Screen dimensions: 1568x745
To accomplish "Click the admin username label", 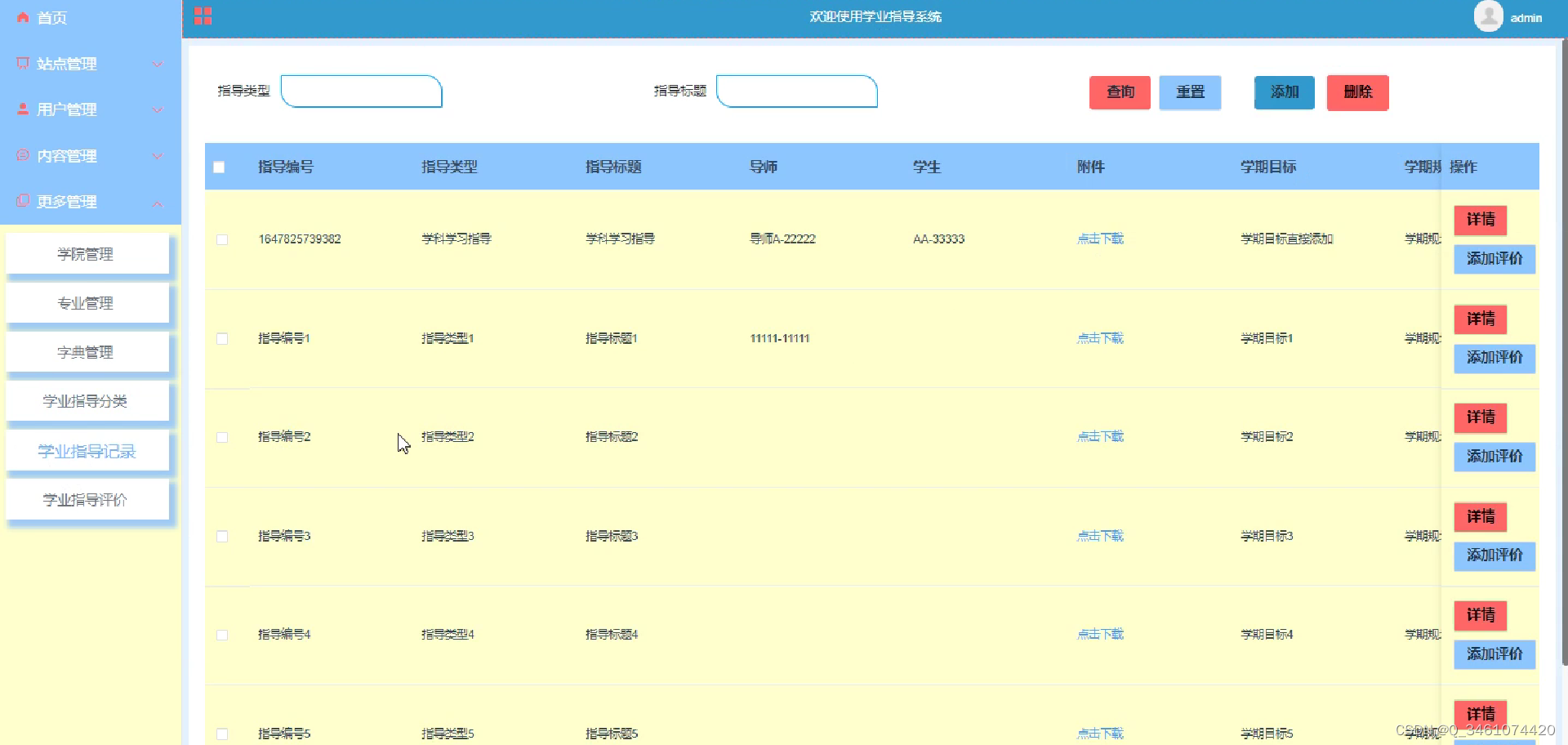I will [1526, 18].
